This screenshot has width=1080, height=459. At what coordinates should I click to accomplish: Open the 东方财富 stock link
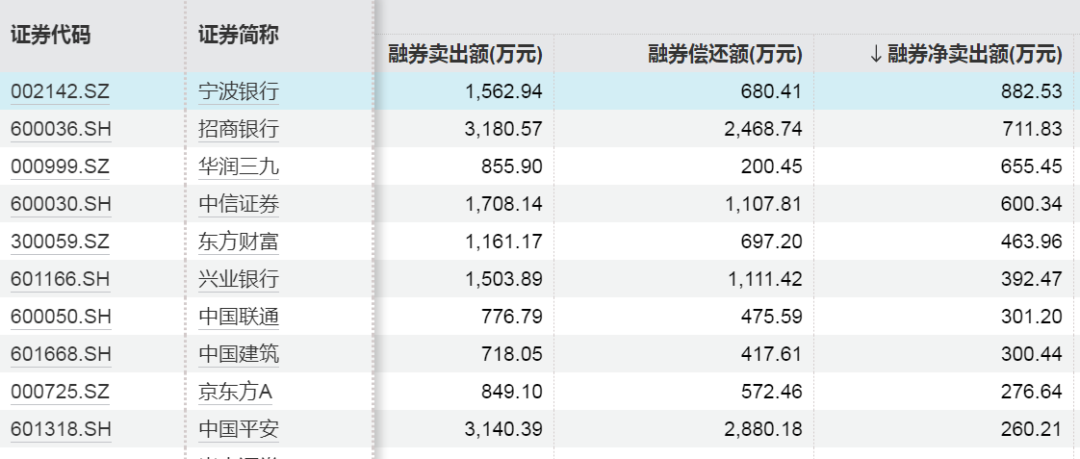238,242
